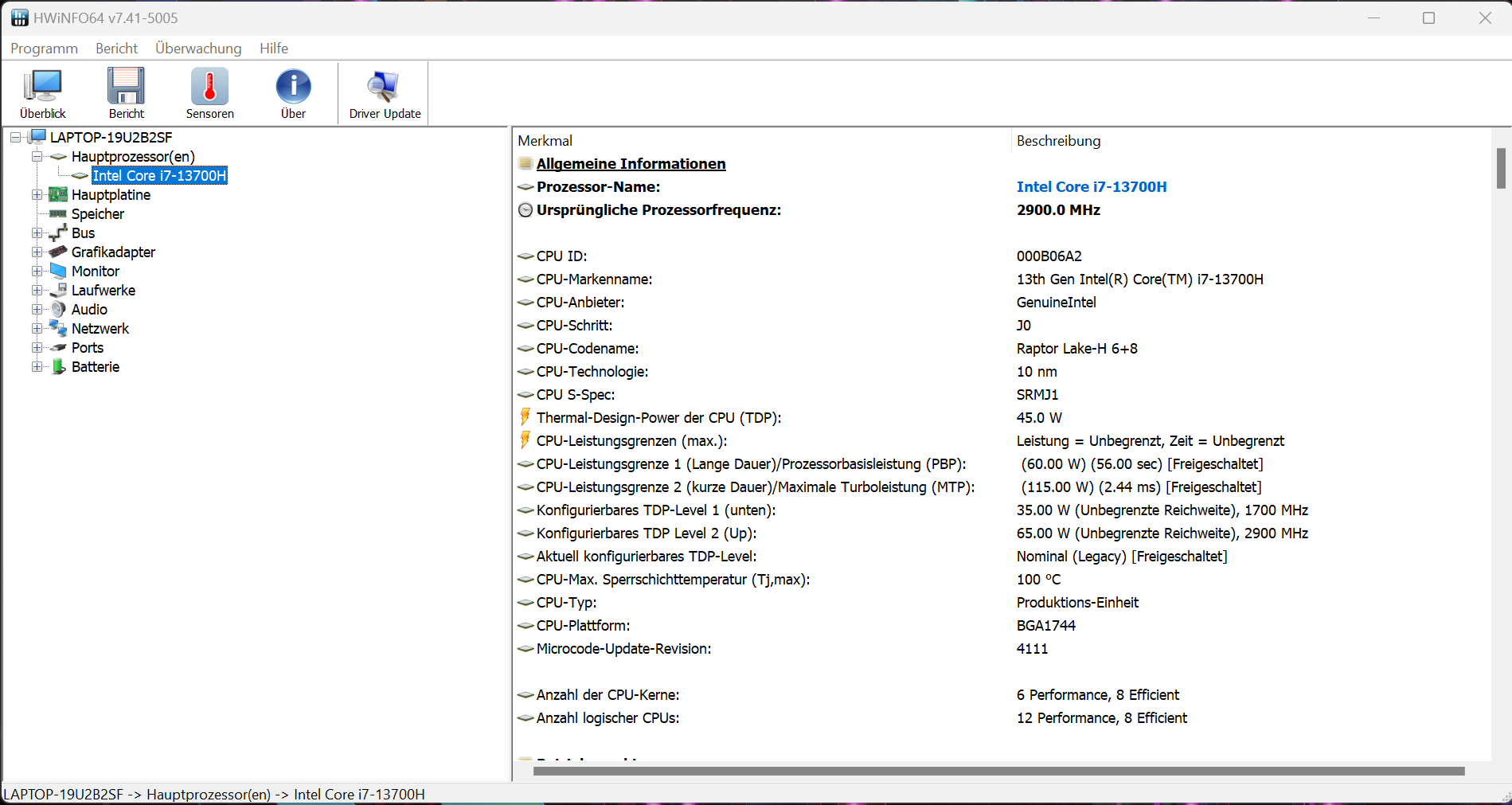This screenshot has width=1512, height=805.
Task: Click the lightning icon beside CPU-Leistungsgrenzen (max.)
Action: 525,440
